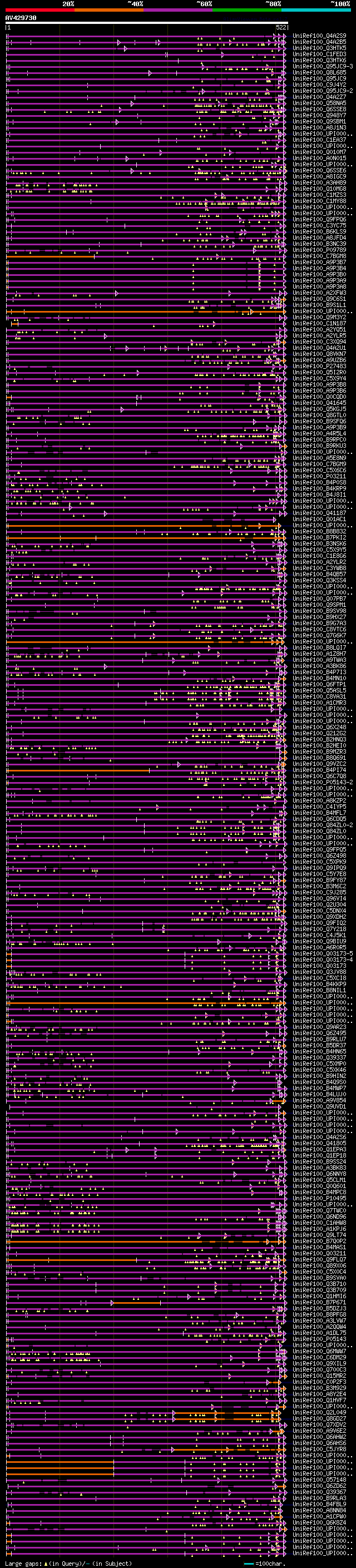
Task: Click hit label UniRef100_Q9FPQ6
Action: point(319,219)
